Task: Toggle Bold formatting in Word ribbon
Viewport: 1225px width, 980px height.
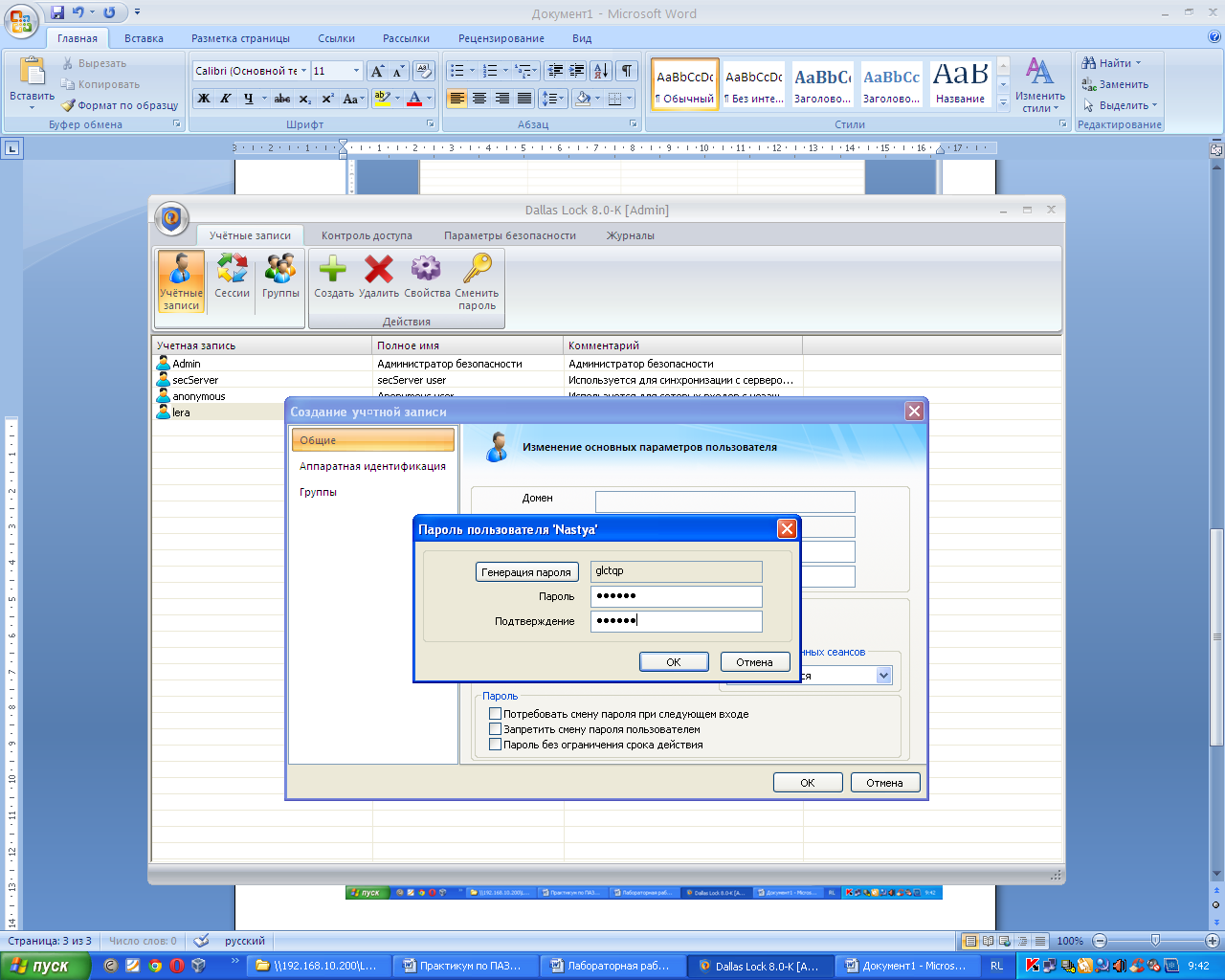Action: point(204,99)
